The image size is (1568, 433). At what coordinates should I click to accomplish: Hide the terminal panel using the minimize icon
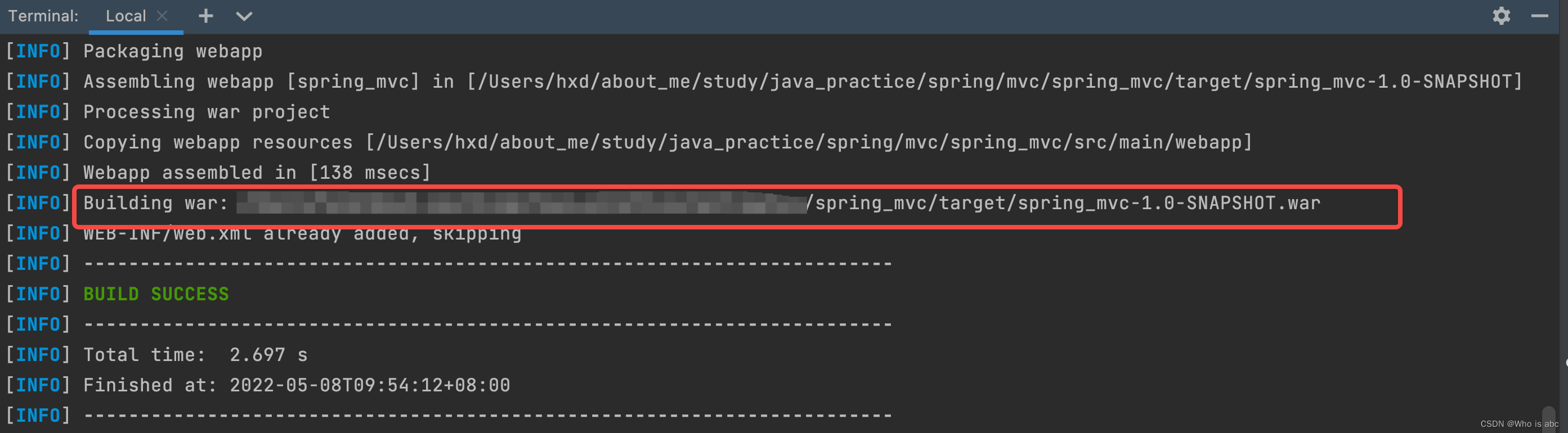click(1540, 16)
